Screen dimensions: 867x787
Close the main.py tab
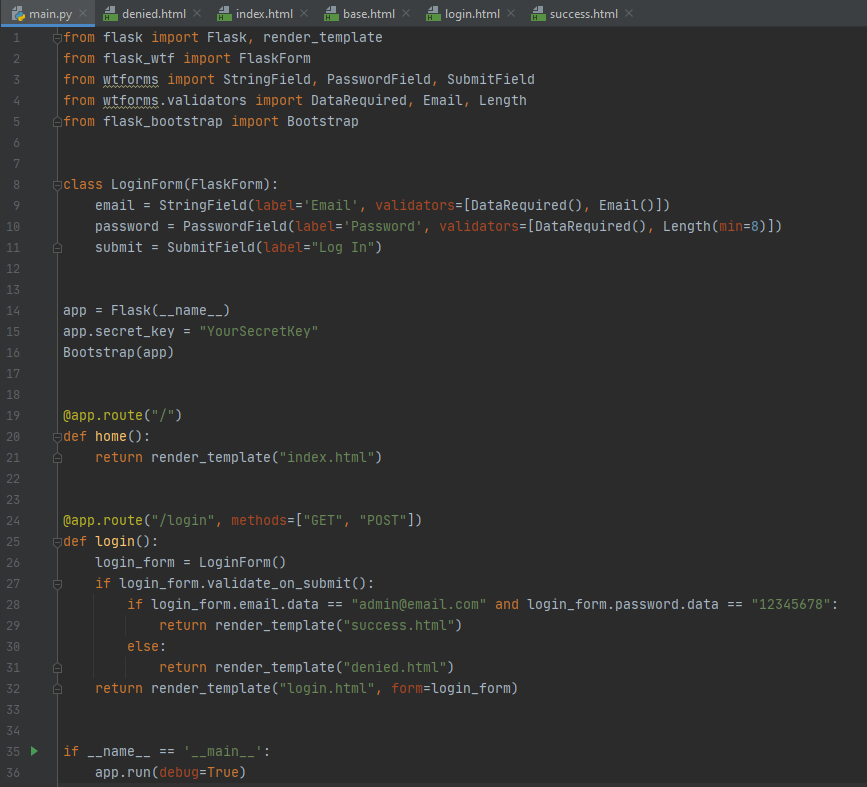pyautogui.click(x=83, y=13)
